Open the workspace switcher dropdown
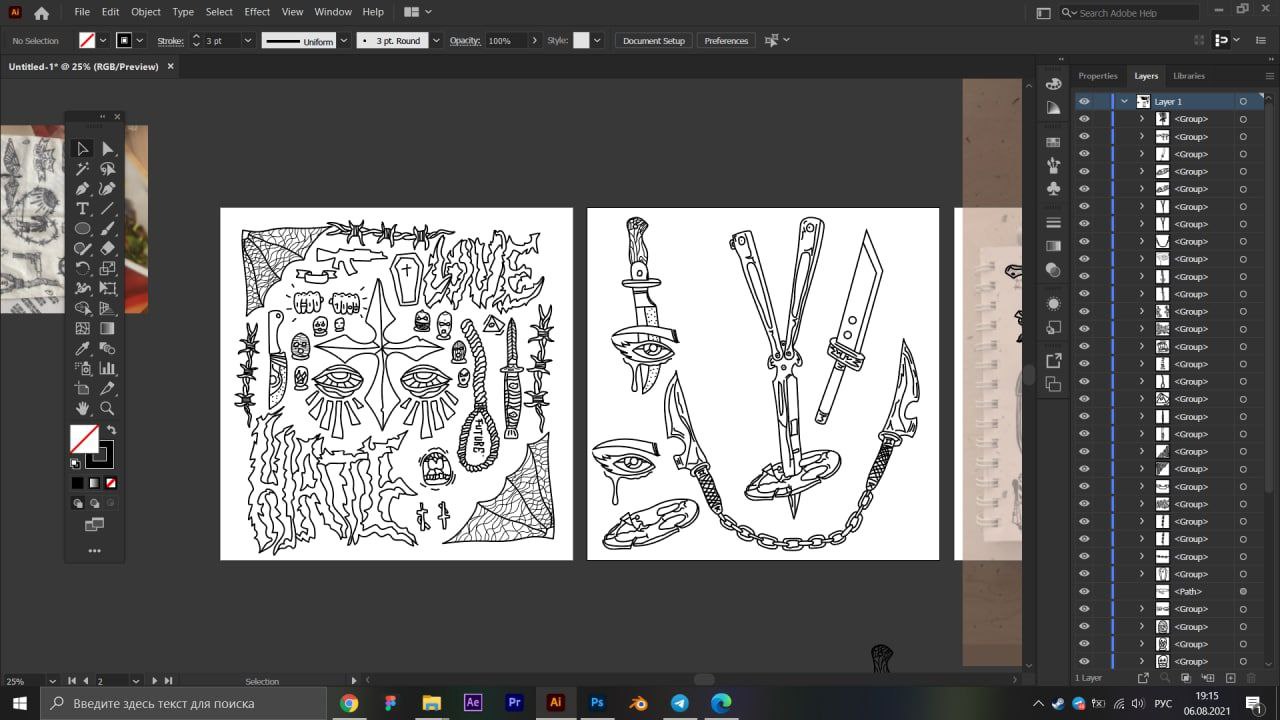 [418, 12]
